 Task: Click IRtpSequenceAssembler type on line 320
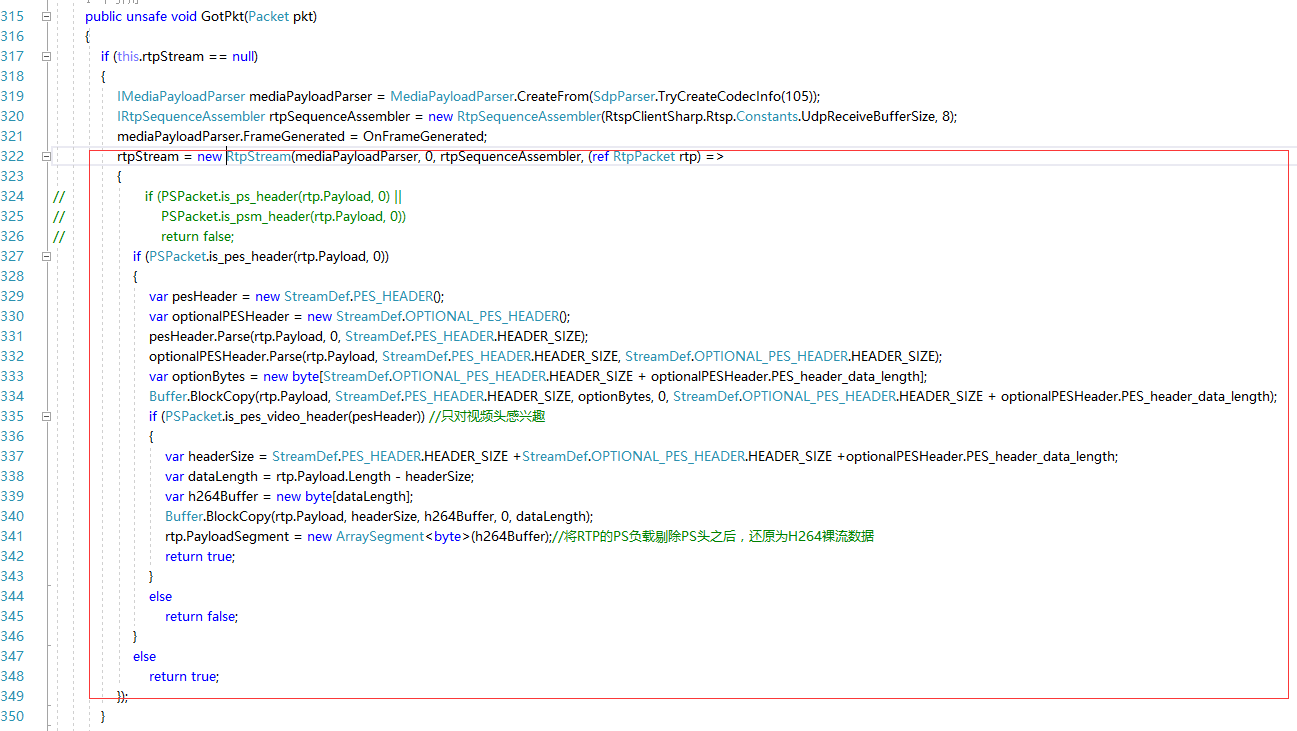(191, 116)
